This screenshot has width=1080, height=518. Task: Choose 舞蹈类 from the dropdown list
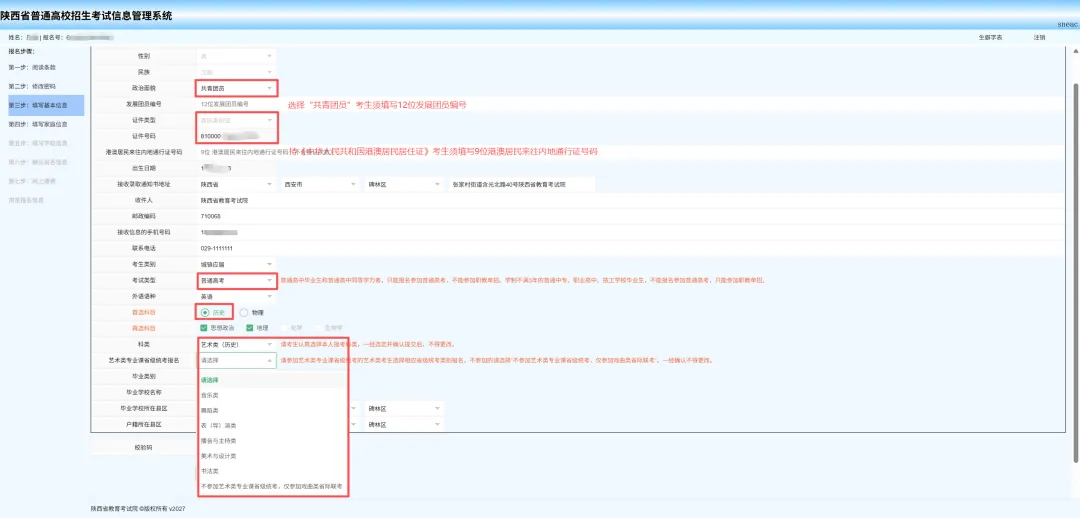[x=272, y=411]
